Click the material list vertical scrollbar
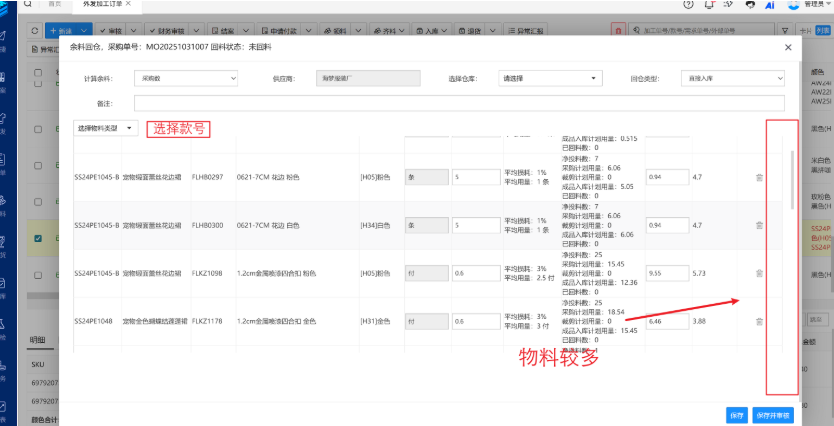This screenshot has width=834, height=426. 794,180
